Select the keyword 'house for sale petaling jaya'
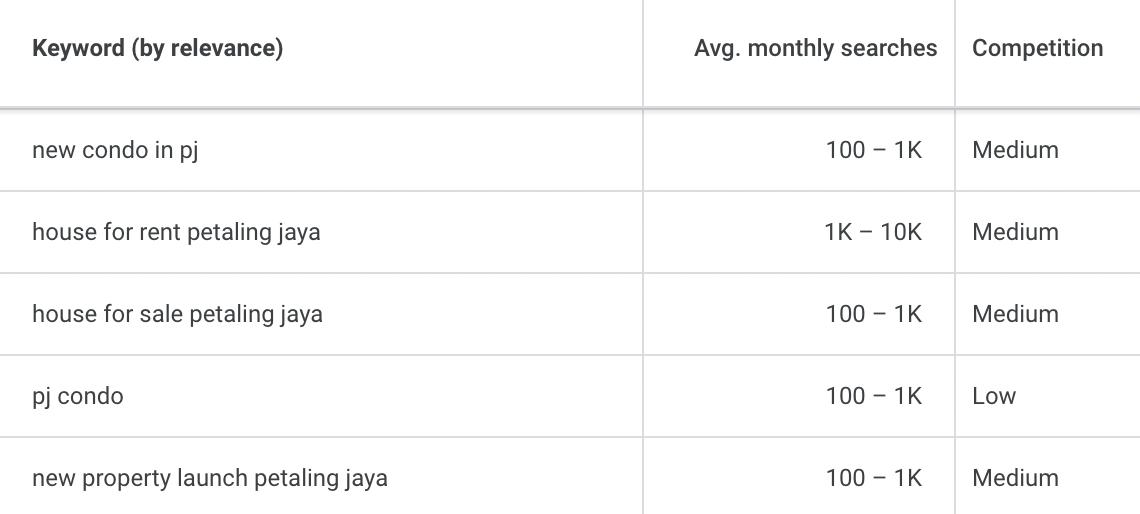The width and height of the screenshot is (1140, 514). (x=177, y=315)
